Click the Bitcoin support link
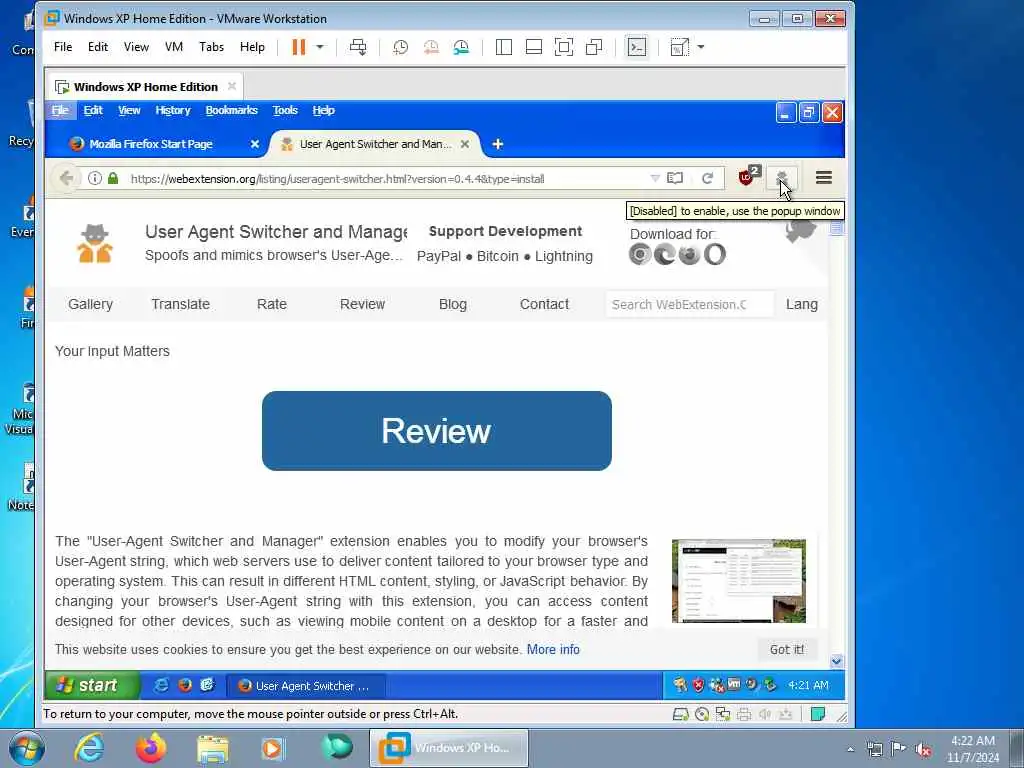The height and width of the screenshot is (768, 1024). tap(498, 256)
